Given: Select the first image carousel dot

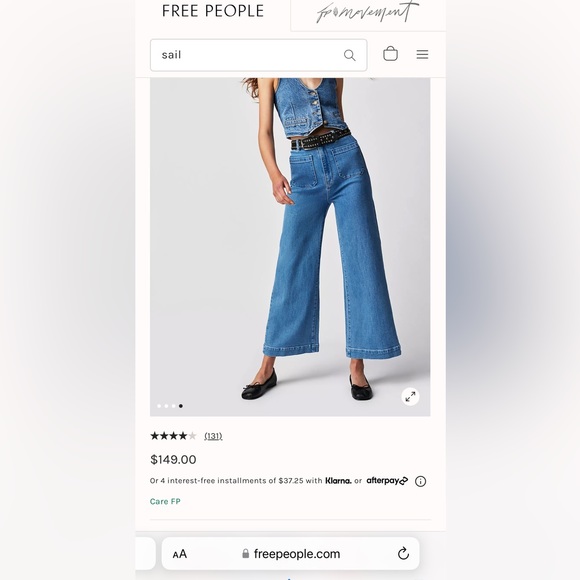Looking at the screenshot, I should [x=159, y=406].
